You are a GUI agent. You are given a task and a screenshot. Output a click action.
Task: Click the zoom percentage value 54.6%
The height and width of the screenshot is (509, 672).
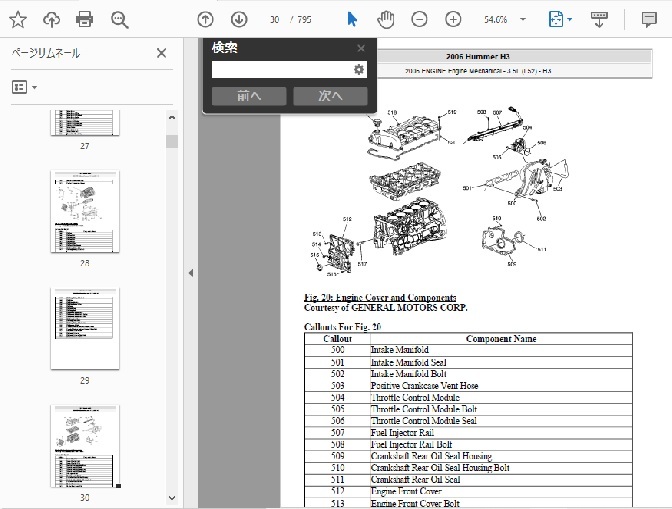click(x=495, y=20)
